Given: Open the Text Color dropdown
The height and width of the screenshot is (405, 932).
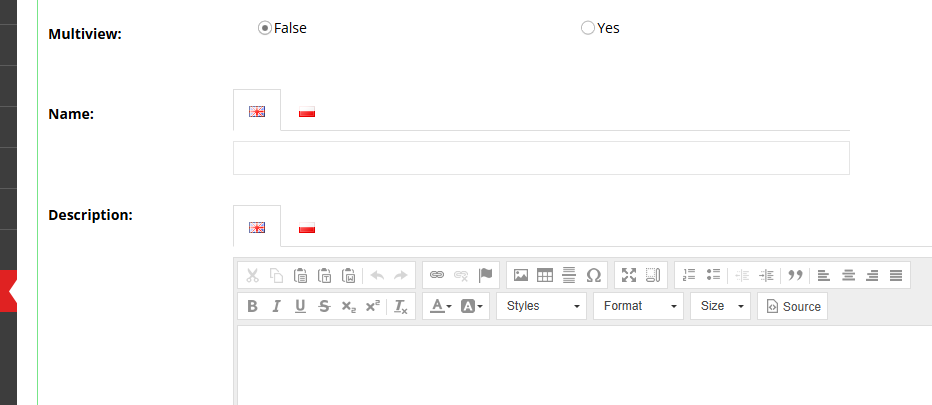Looking at the screenshot, I should click(441, 306).
